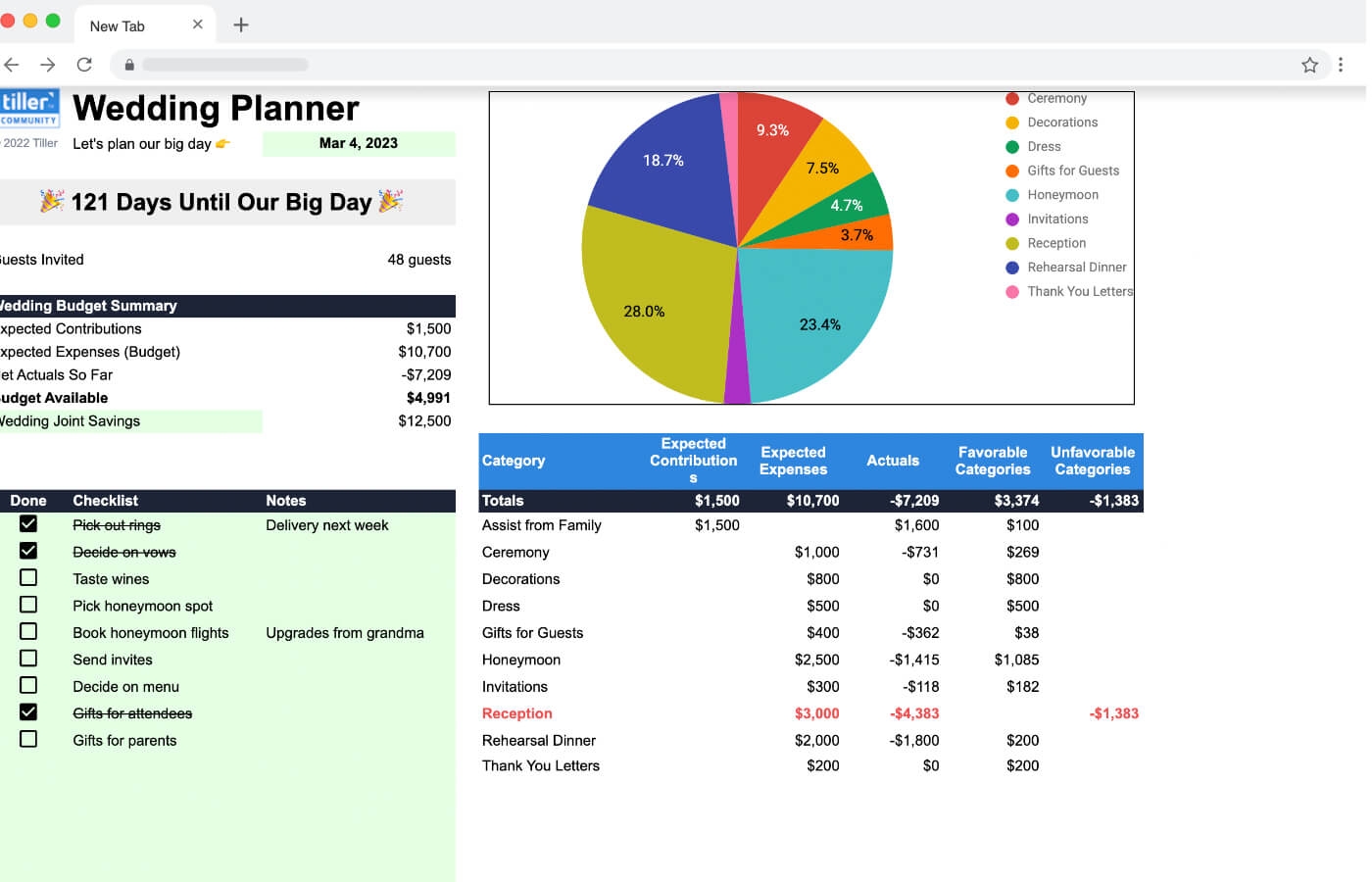This screenshot has height=882, width=1372.
Task: Open a new tab with the plus icon
Action: (241, 24)
